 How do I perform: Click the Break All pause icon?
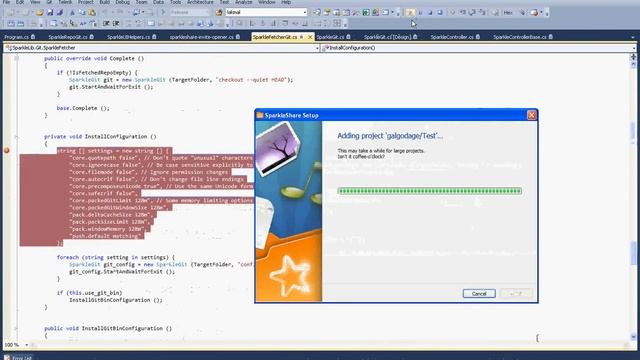coord(420,13)
